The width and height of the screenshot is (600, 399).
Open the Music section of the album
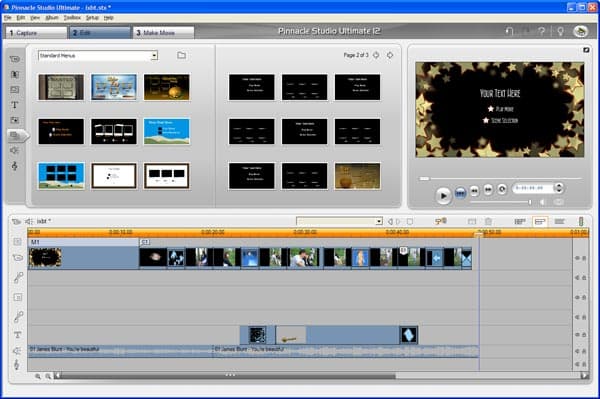click(15, 166)
